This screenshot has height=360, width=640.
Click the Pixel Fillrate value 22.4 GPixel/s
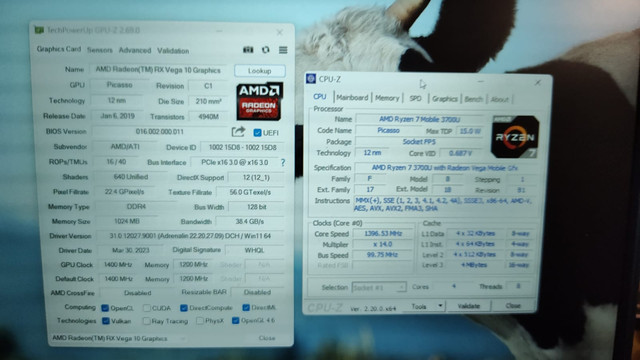124,191
